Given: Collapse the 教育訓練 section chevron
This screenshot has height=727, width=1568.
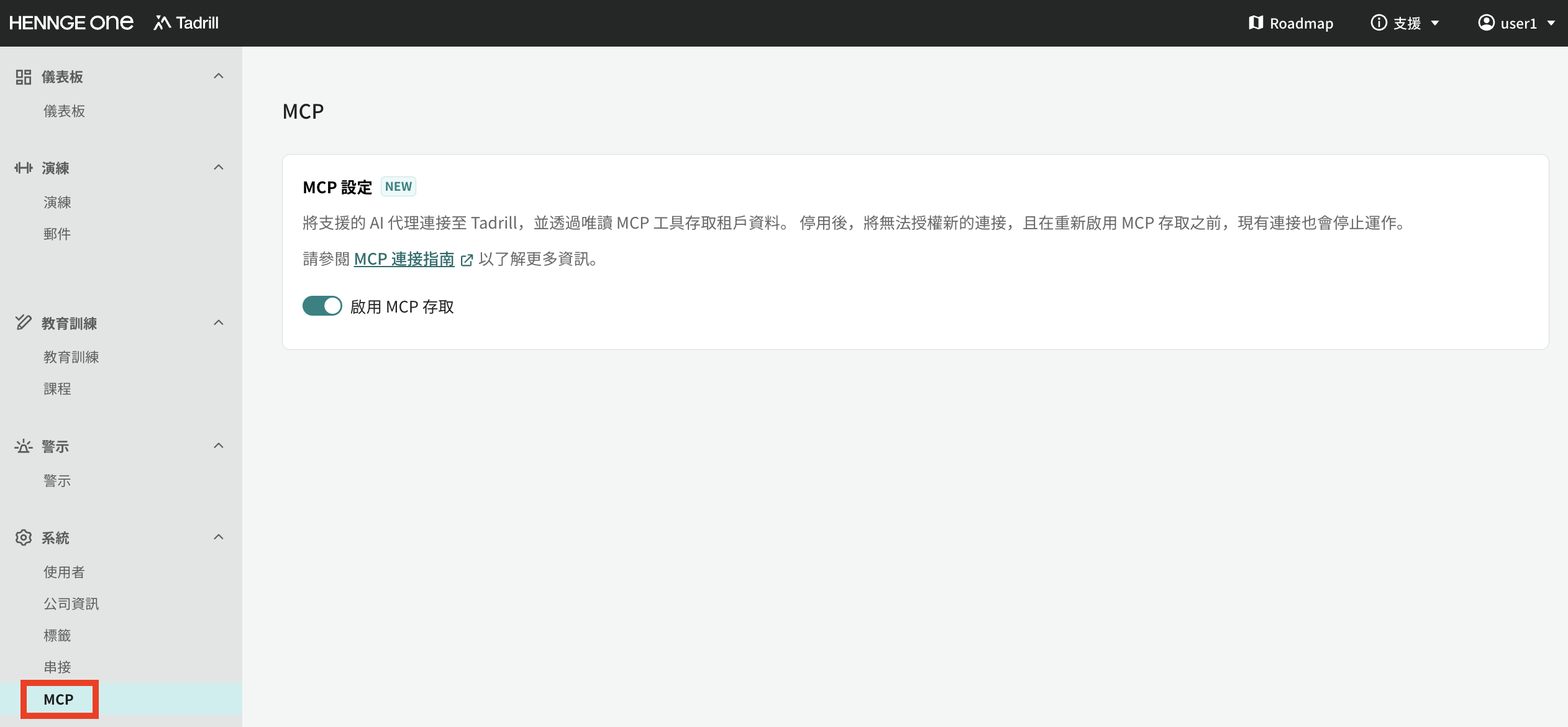Looking at the screenshot, I should point(219,322).
